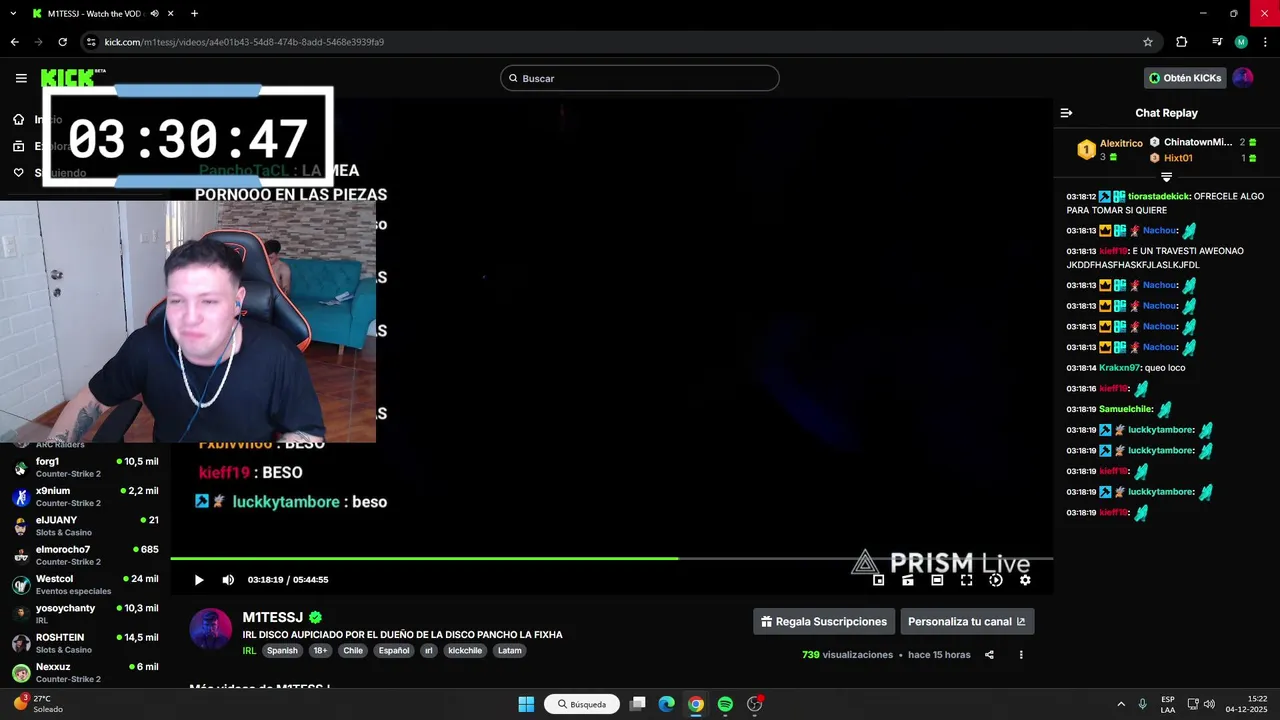Screen dimensions: 1280x720
Task: Click Alexitrico top gifter name
Action: (x=1121, y=143)
